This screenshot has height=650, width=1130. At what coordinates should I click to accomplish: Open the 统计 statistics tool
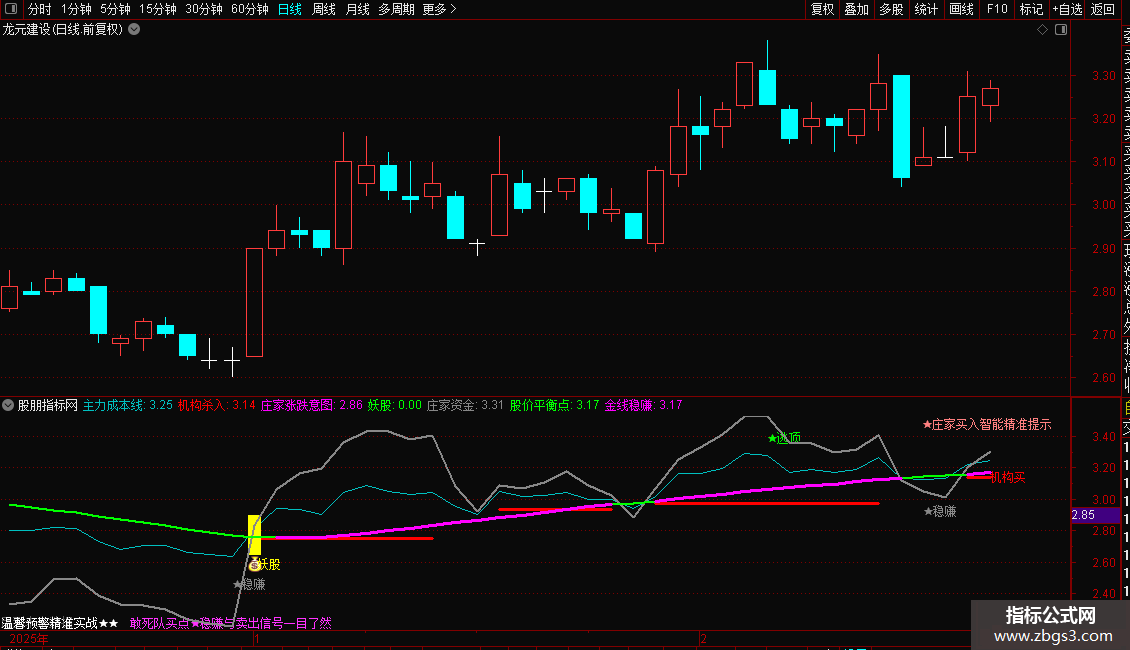tap(926, 9)
